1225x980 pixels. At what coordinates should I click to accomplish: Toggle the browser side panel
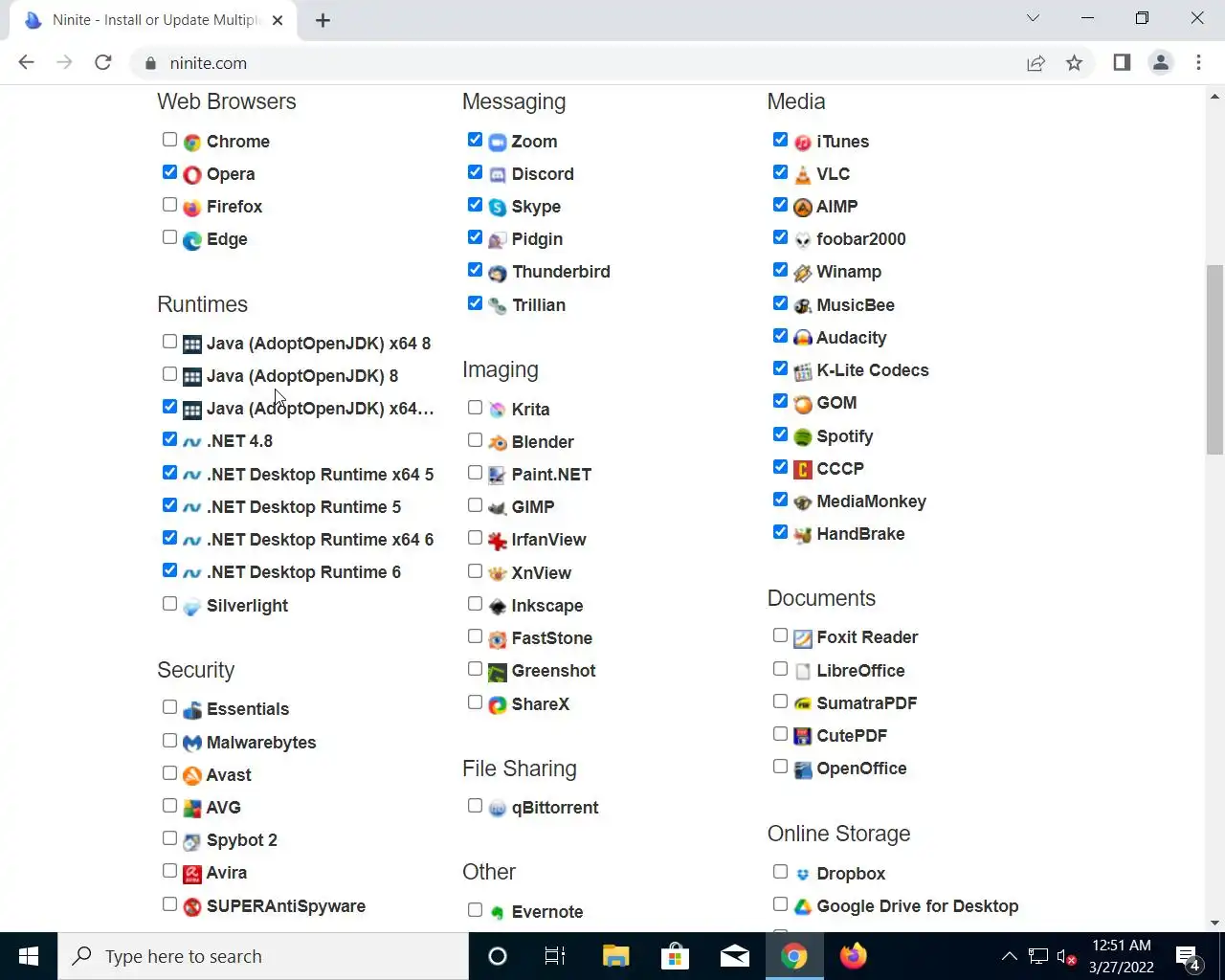[1122, 63]
